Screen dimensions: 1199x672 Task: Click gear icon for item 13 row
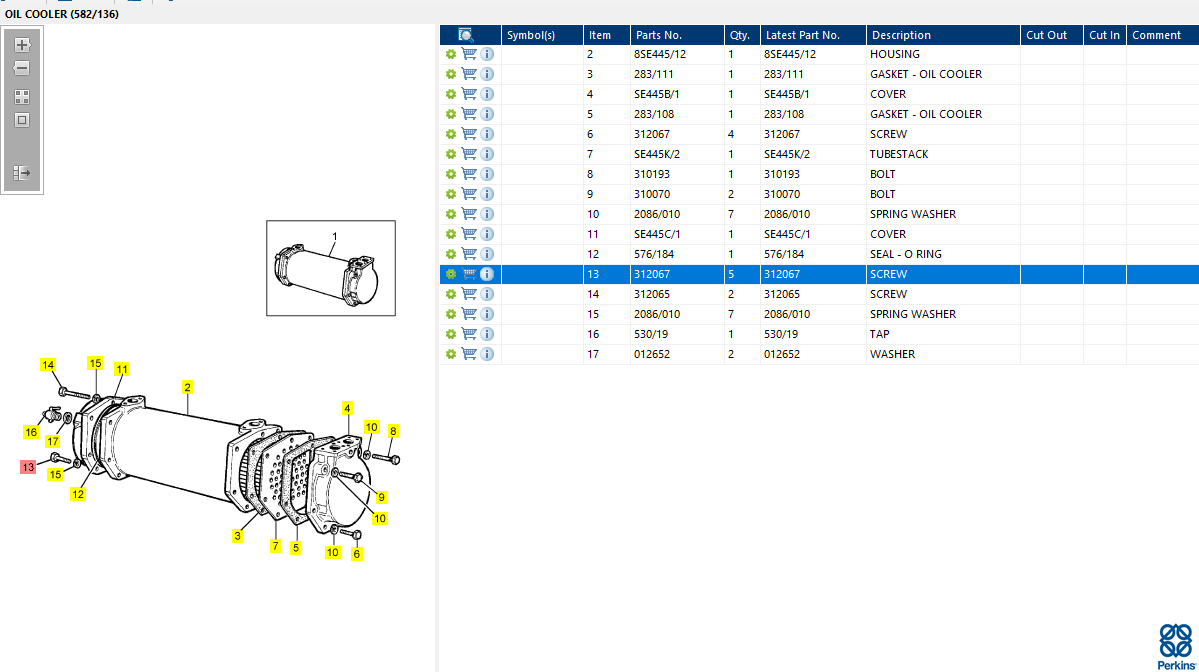(x=451, y=274)
